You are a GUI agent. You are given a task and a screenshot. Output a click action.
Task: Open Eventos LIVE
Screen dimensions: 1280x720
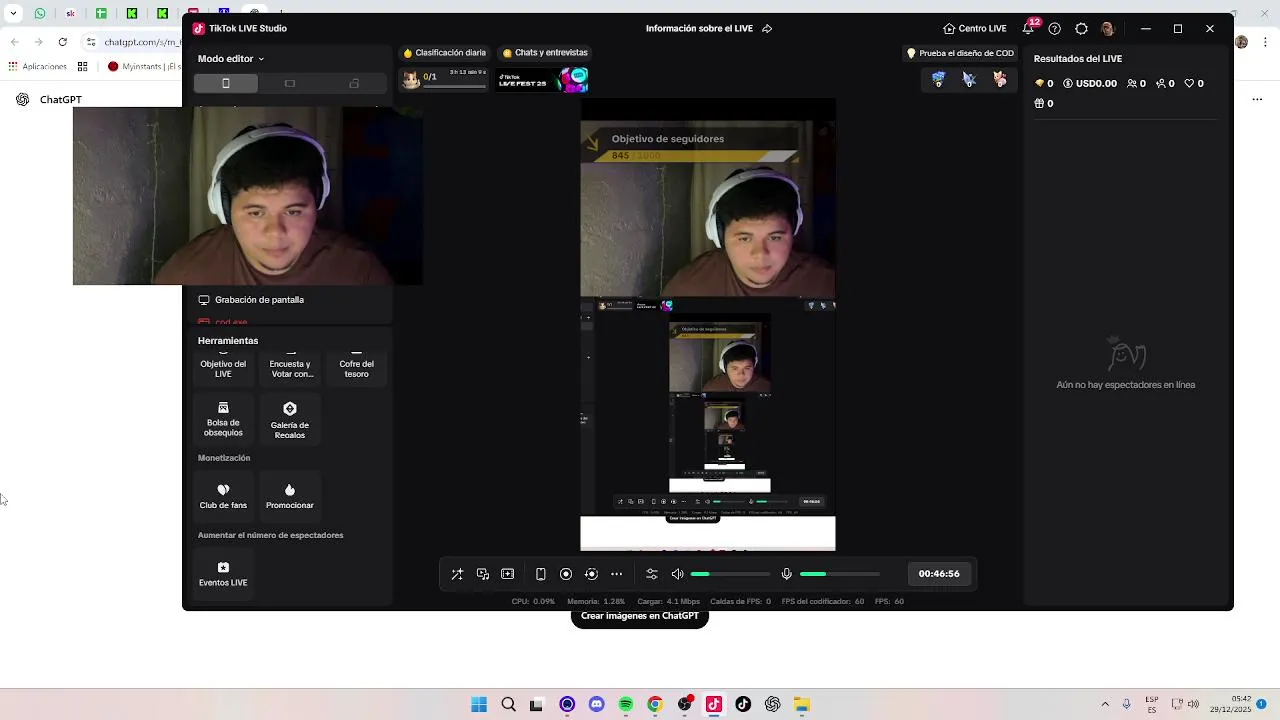pos(223,573)
